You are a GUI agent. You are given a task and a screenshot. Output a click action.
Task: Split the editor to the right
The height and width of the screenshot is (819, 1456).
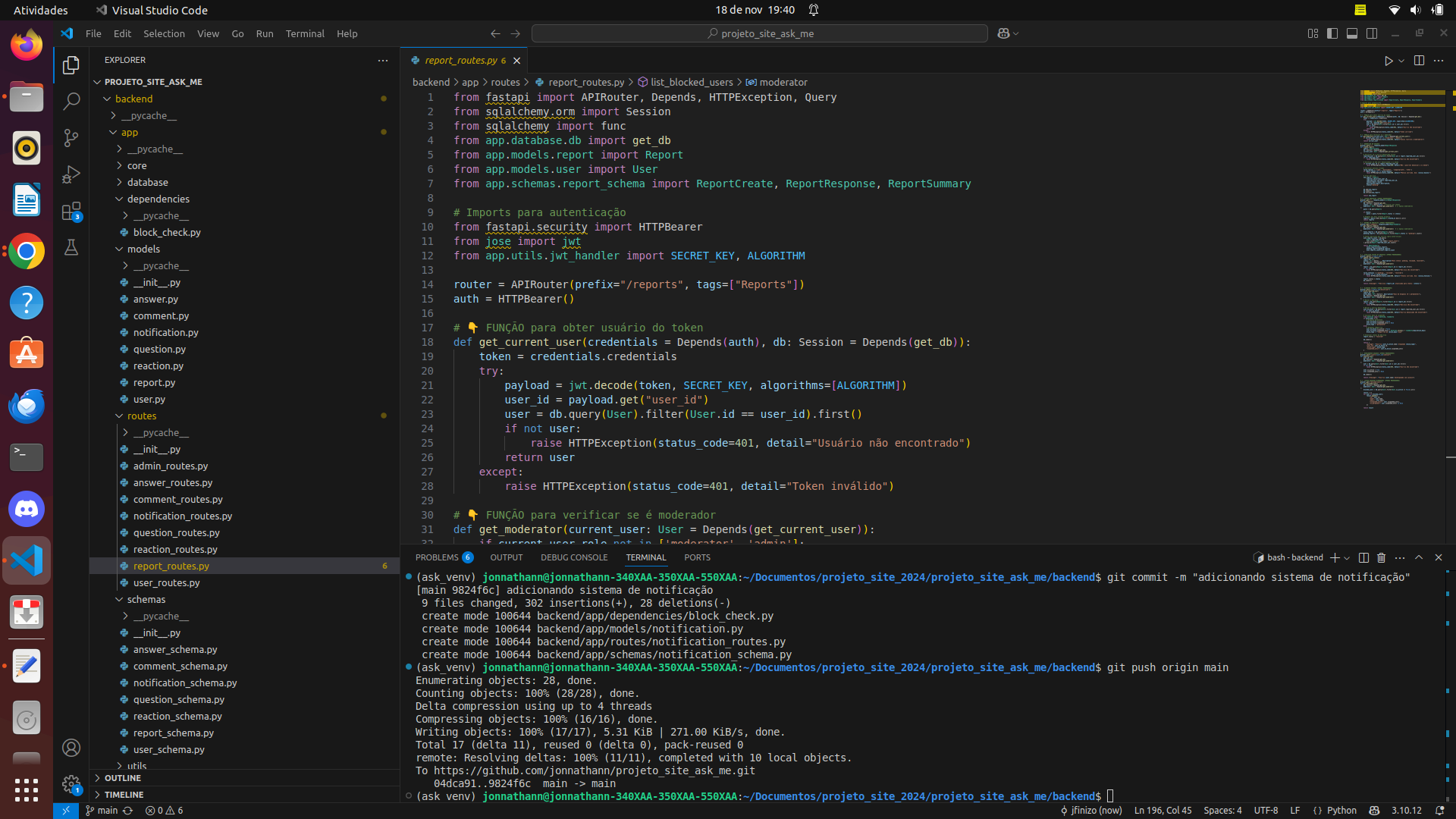[x=1419, y=61]
